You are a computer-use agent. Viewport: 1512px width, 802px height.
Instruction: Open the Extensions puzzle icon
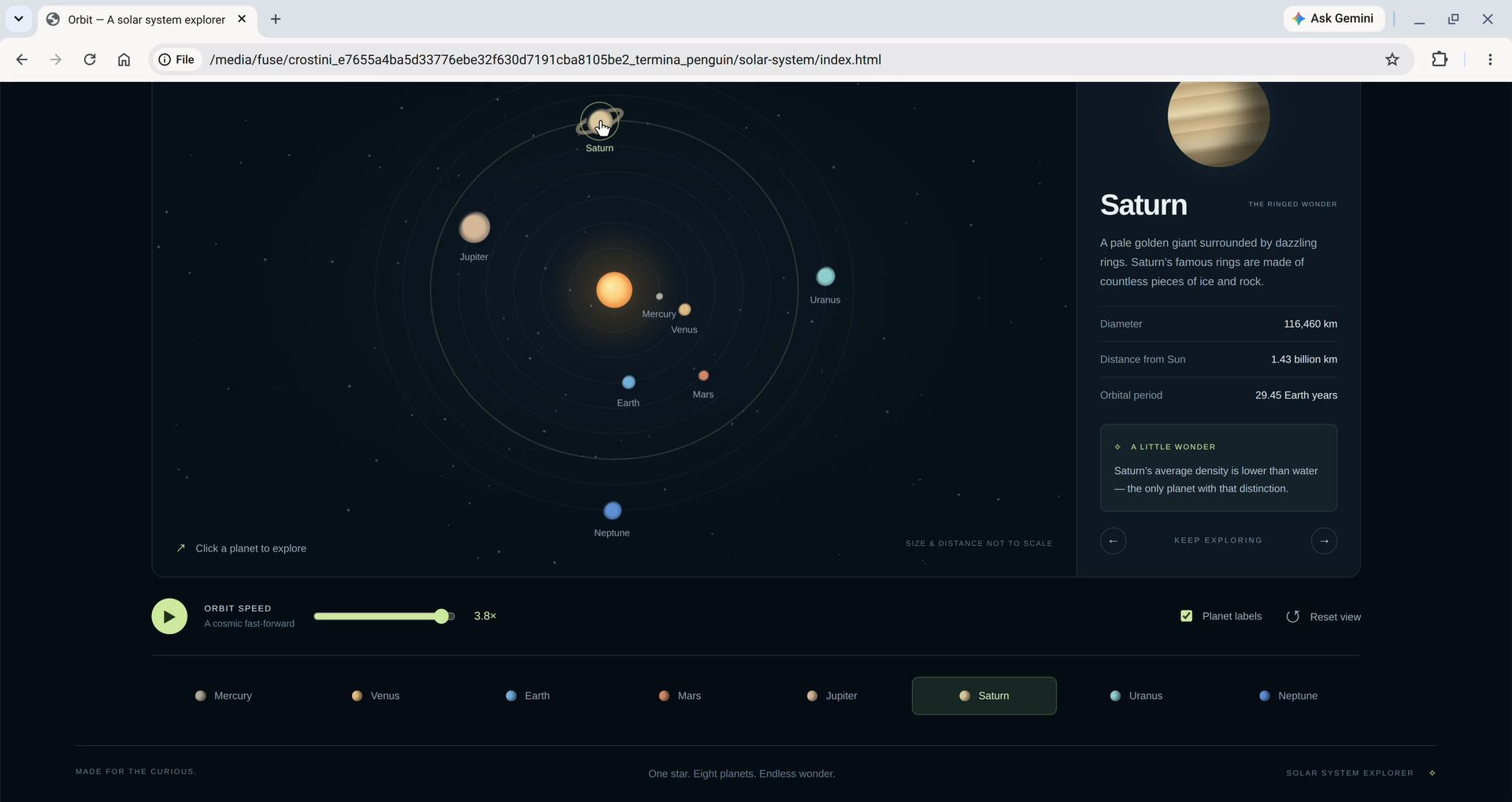coord(1440,59)
